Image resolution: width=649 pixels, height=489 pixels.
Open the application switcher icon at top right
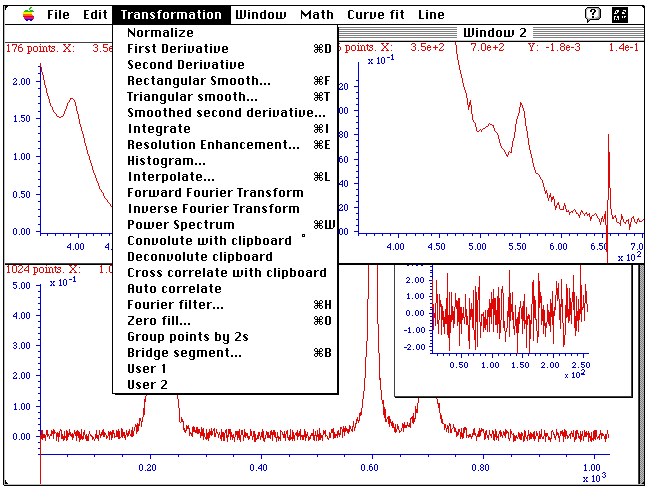coord(620,15)
